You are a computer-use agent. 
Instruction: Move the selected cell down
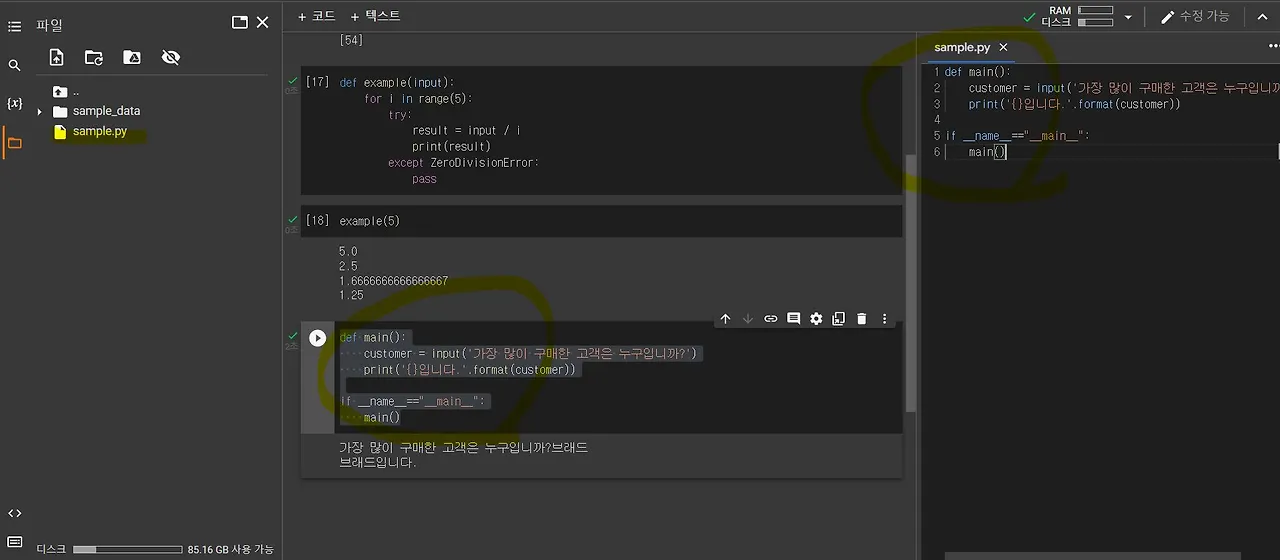pos(748,319)
